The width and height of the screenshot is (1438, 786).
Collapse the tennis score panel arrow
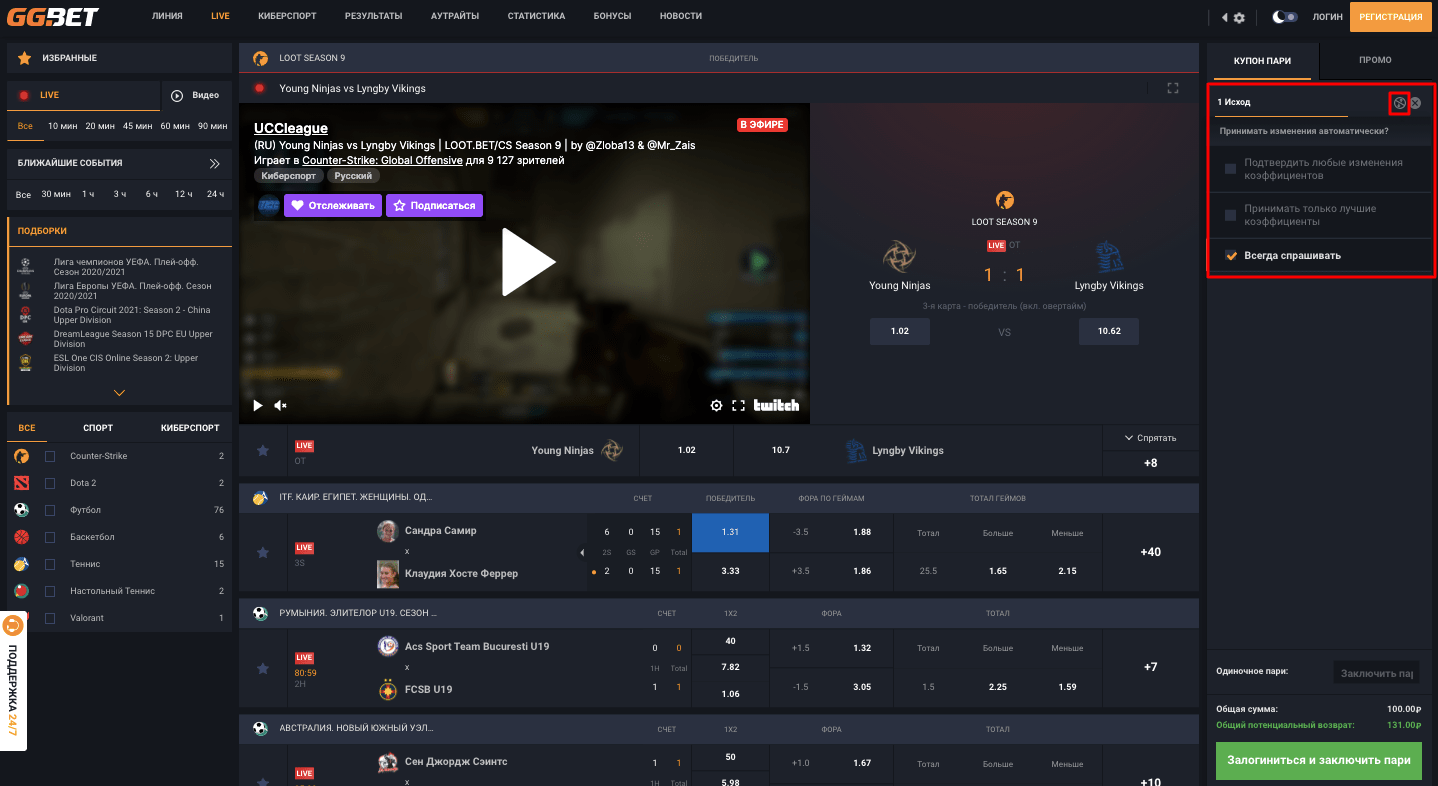click(x=583, y=552)
